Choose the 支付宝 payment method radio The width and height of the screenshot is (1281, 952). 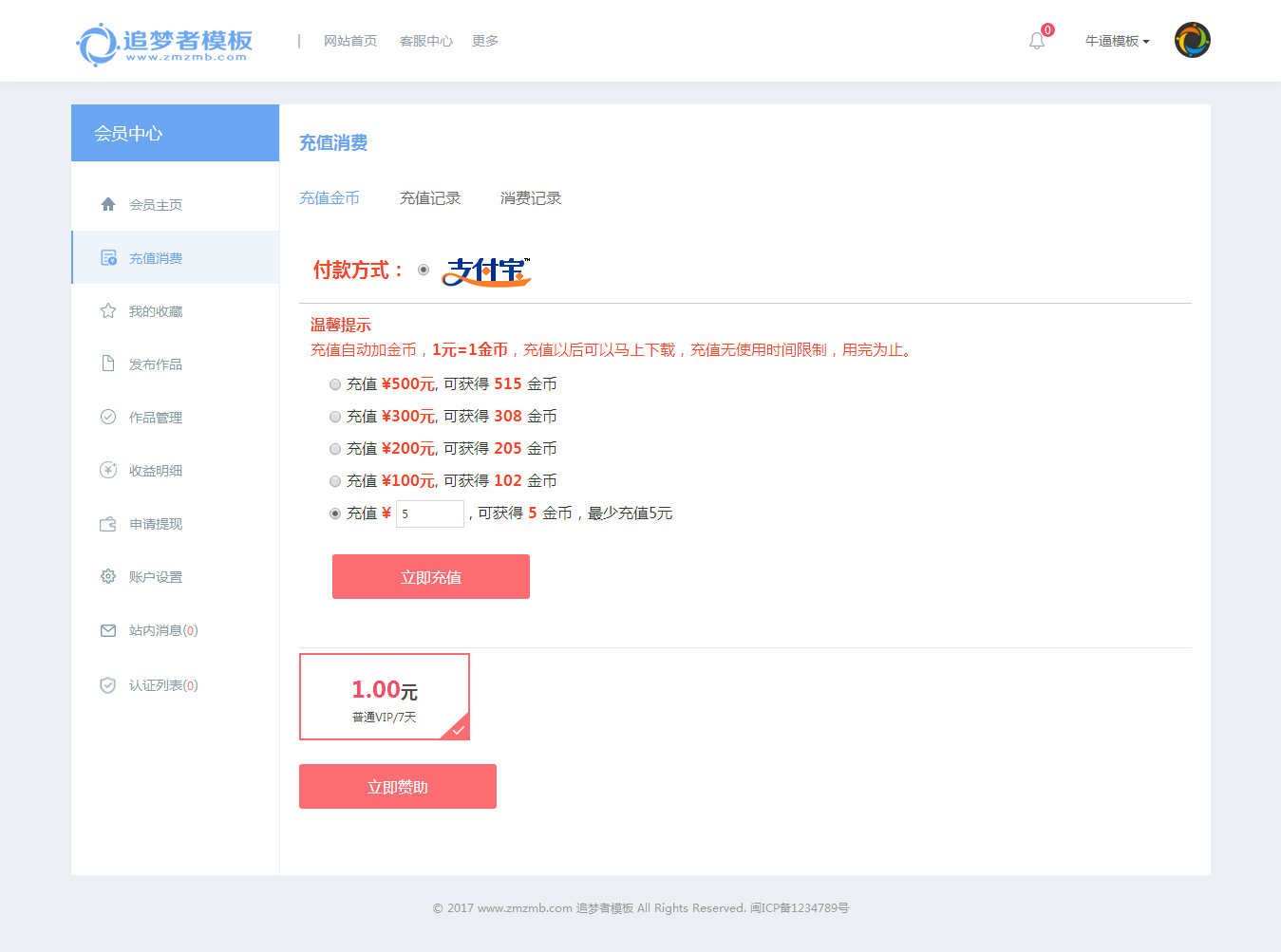coord(424,271)
